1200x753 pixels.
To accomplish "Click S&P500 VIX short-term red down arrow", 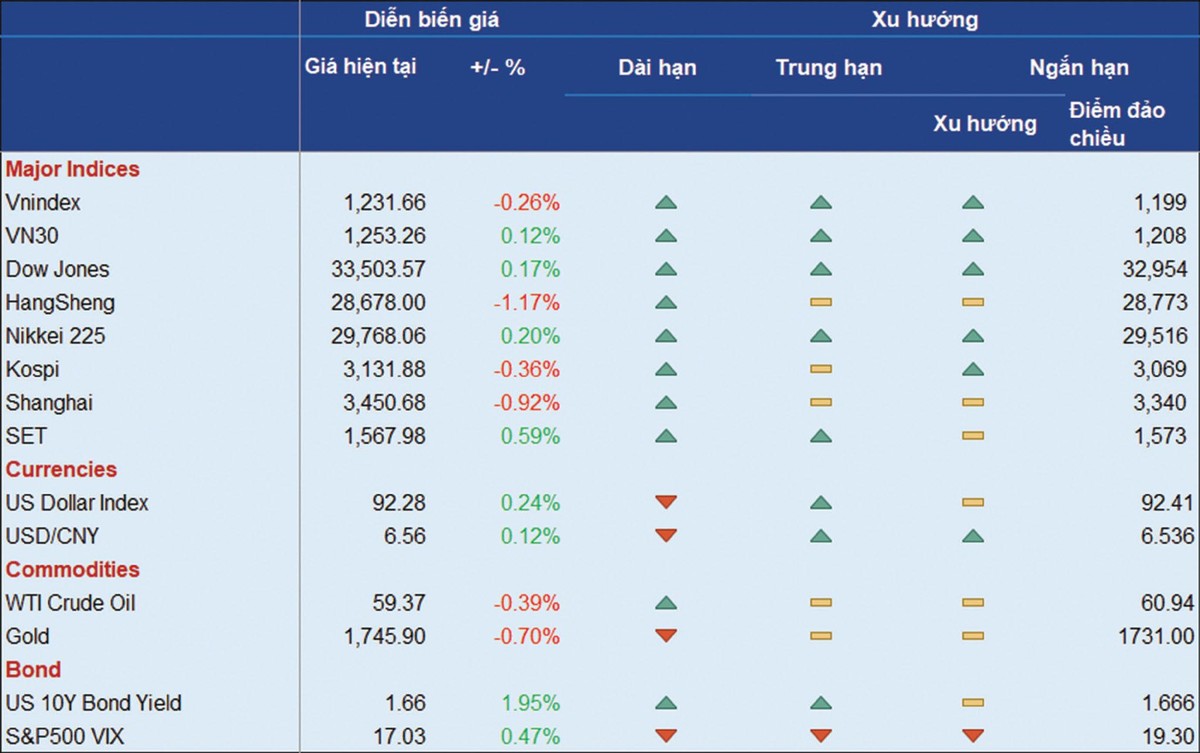I will click(x=972, y=737).
